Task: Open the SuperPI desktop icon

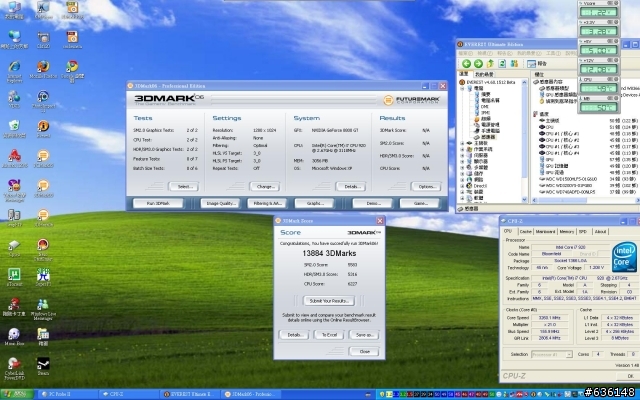Action: pyautogui.click(x=43, y=276)
